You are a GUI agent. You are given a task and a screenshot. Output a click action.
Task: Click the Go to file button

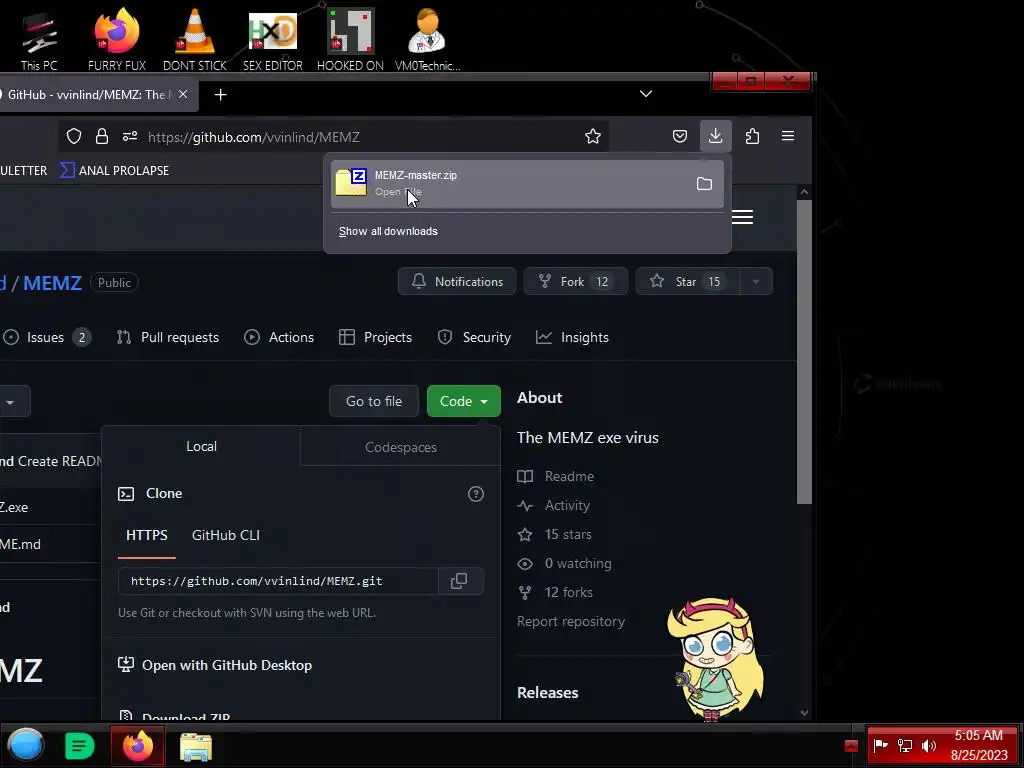[x=374, y=401]
